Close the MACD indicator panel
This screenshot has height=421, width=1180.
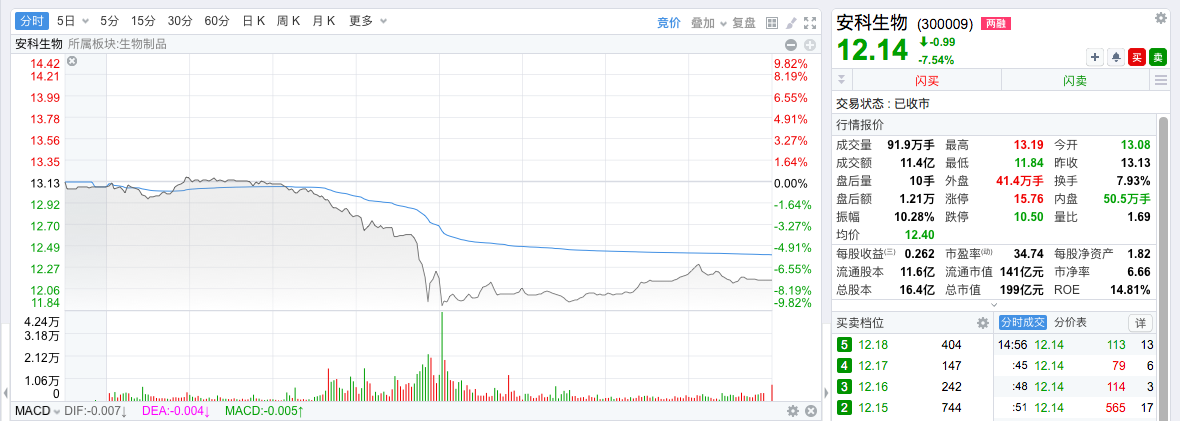click(x=810, y=411)
